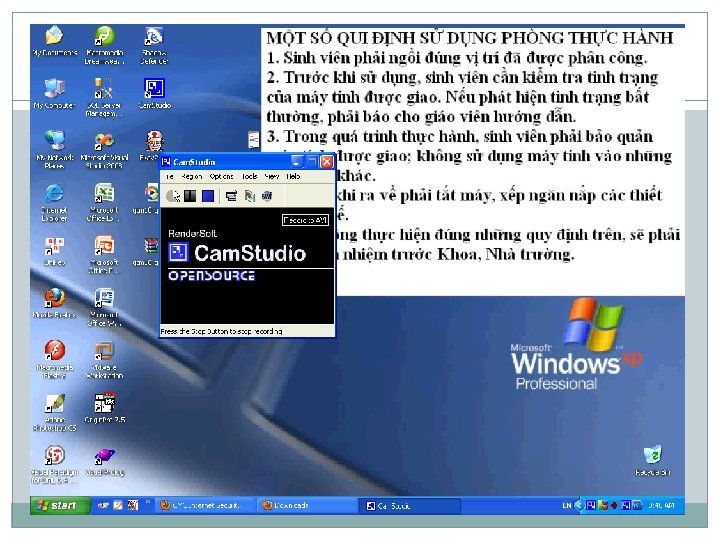The image size is (720, 540).
Task: Expand hidden system tray icons arrow
Action: click(x=579, y=506)
